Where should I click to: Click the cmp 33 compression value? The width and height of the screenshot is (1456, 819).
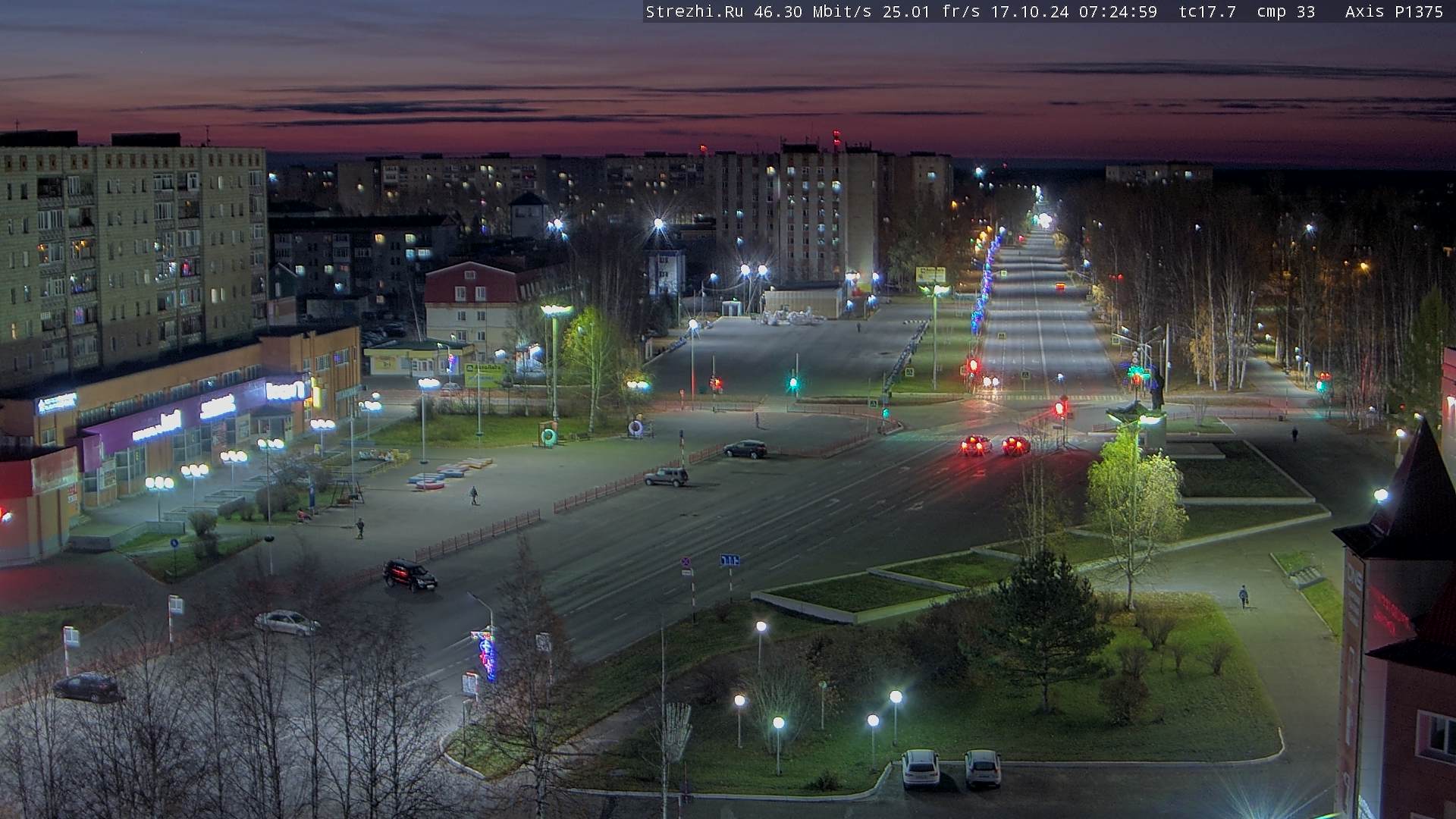(x=1285, y=11)
